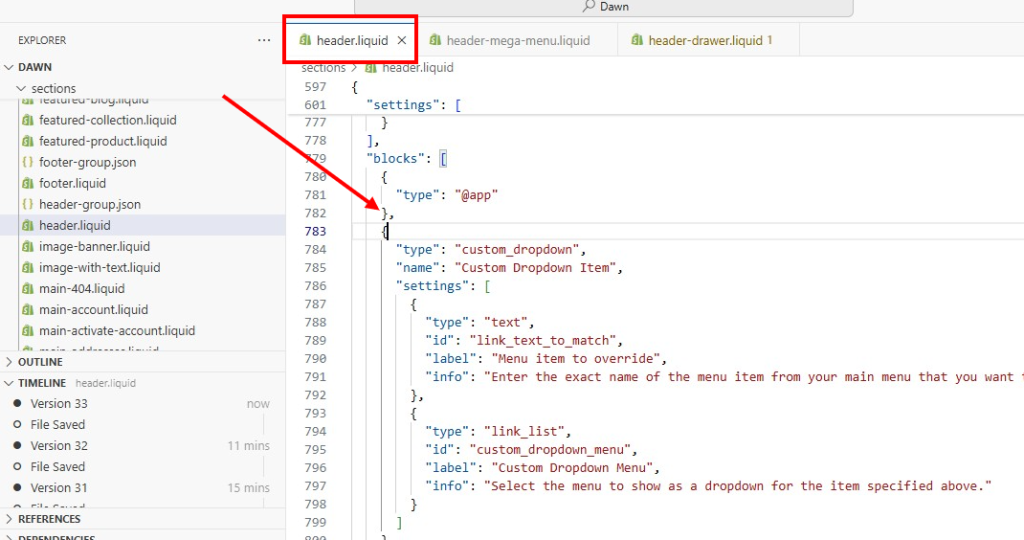
Task: Open the Explorer more actions ellipsis
Action: [x=264, y=41]
